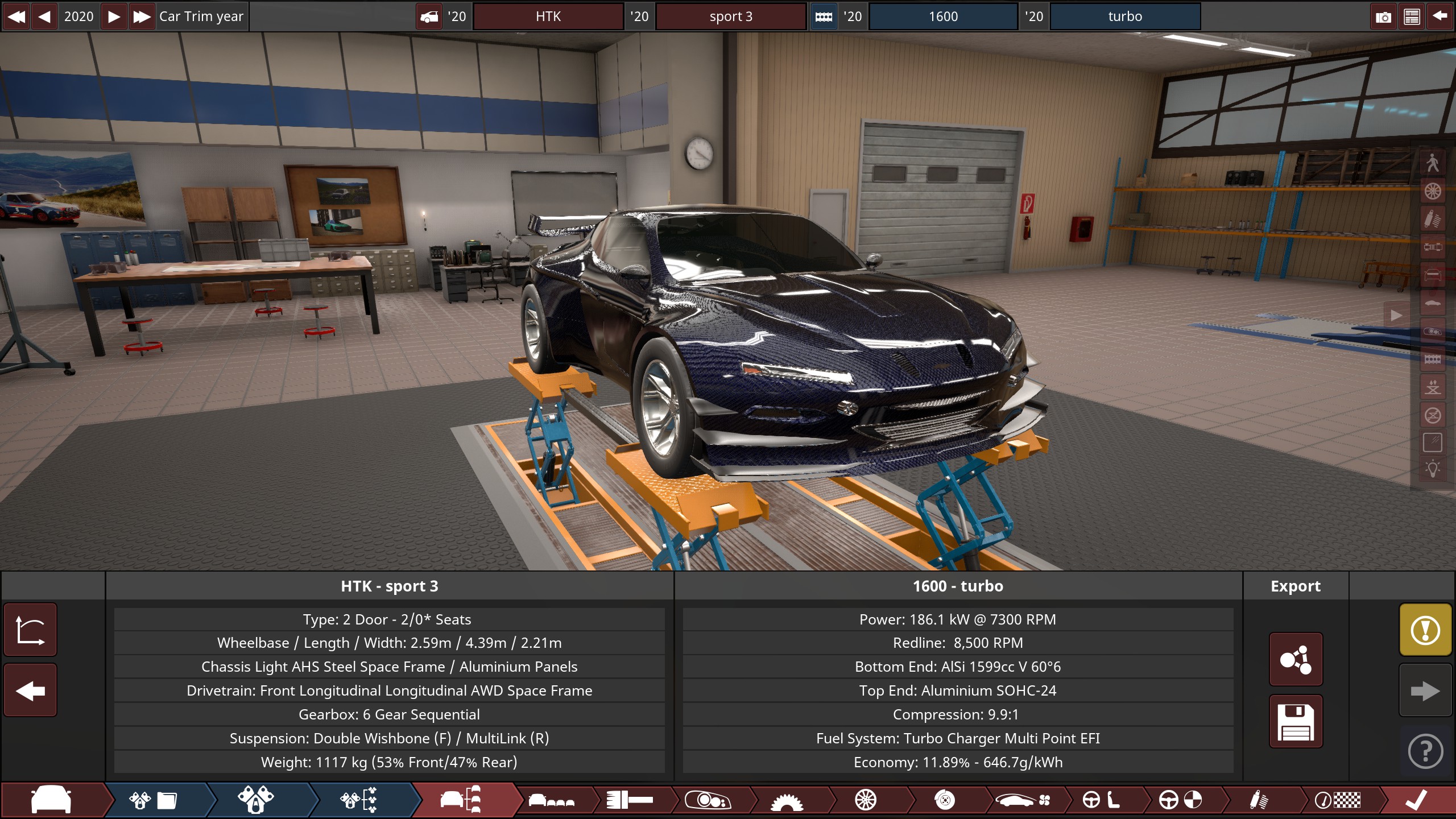Raise or lower the car lift
The width and height of the screenshot is (1456, 819).
[x=1433, y=387]
